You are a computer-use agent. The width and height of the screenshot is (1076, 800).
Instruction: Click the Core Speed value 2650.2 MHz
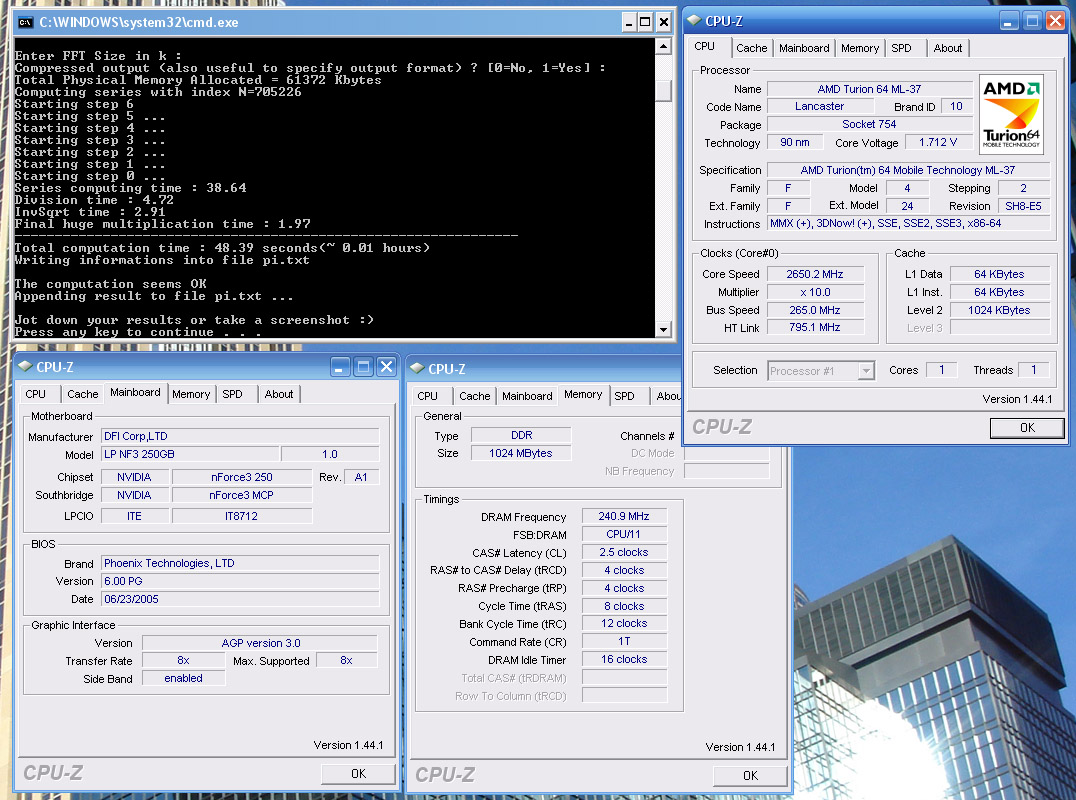click(x=815, y=274)
